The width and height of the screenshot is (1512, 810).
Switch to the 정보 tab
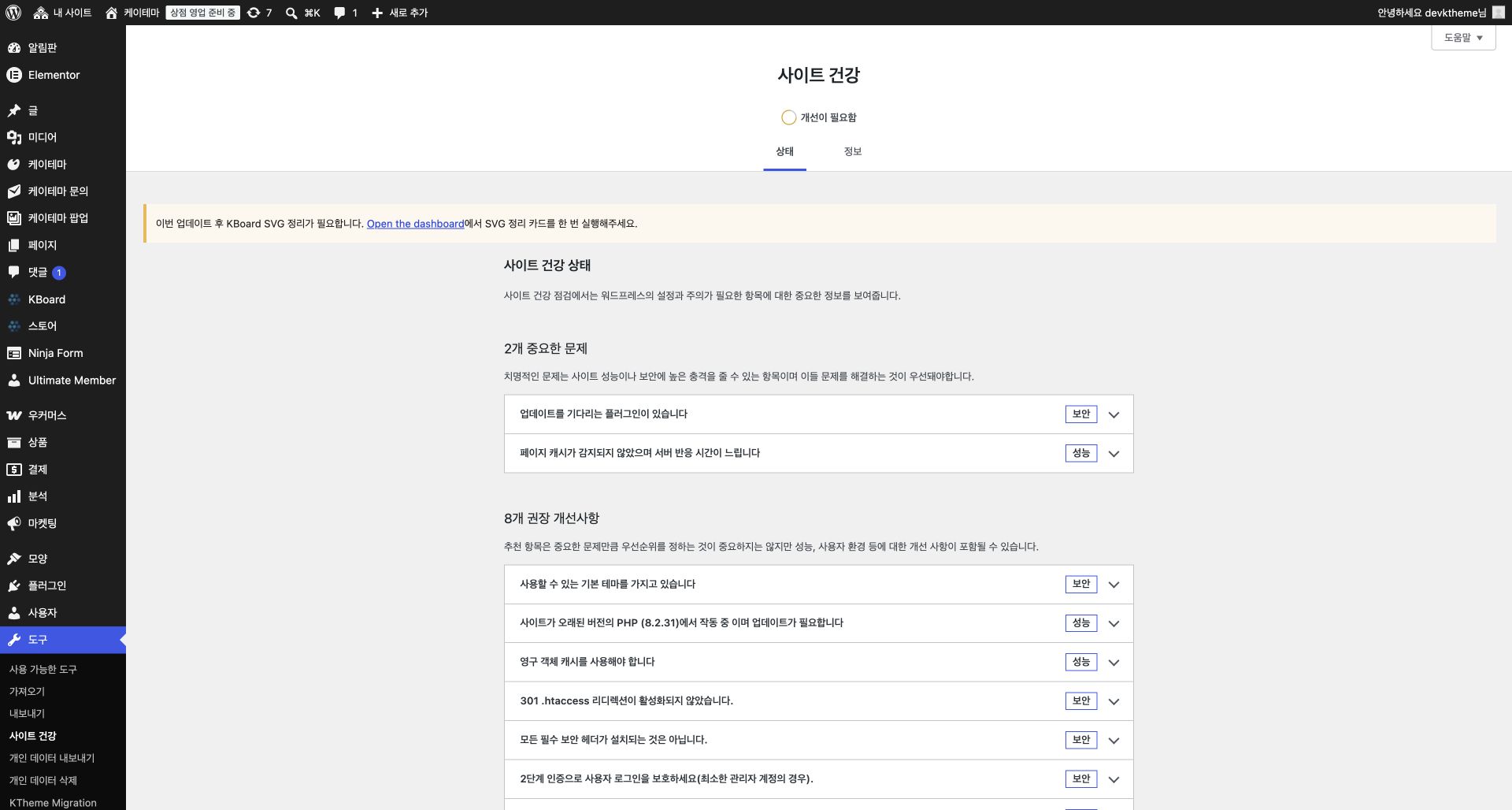[853, 151]
